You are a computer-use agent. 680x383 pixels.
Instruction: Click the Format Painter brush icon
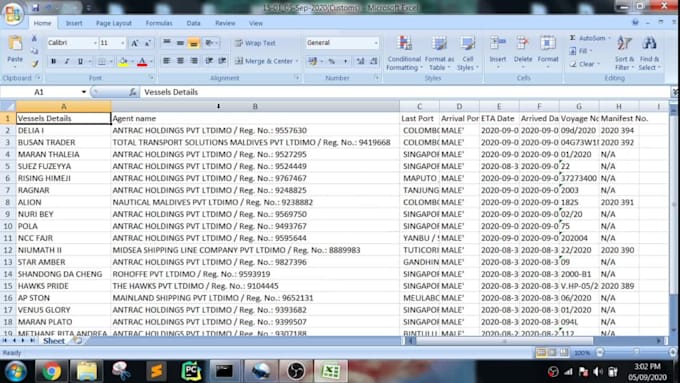(x=34, y=64)
